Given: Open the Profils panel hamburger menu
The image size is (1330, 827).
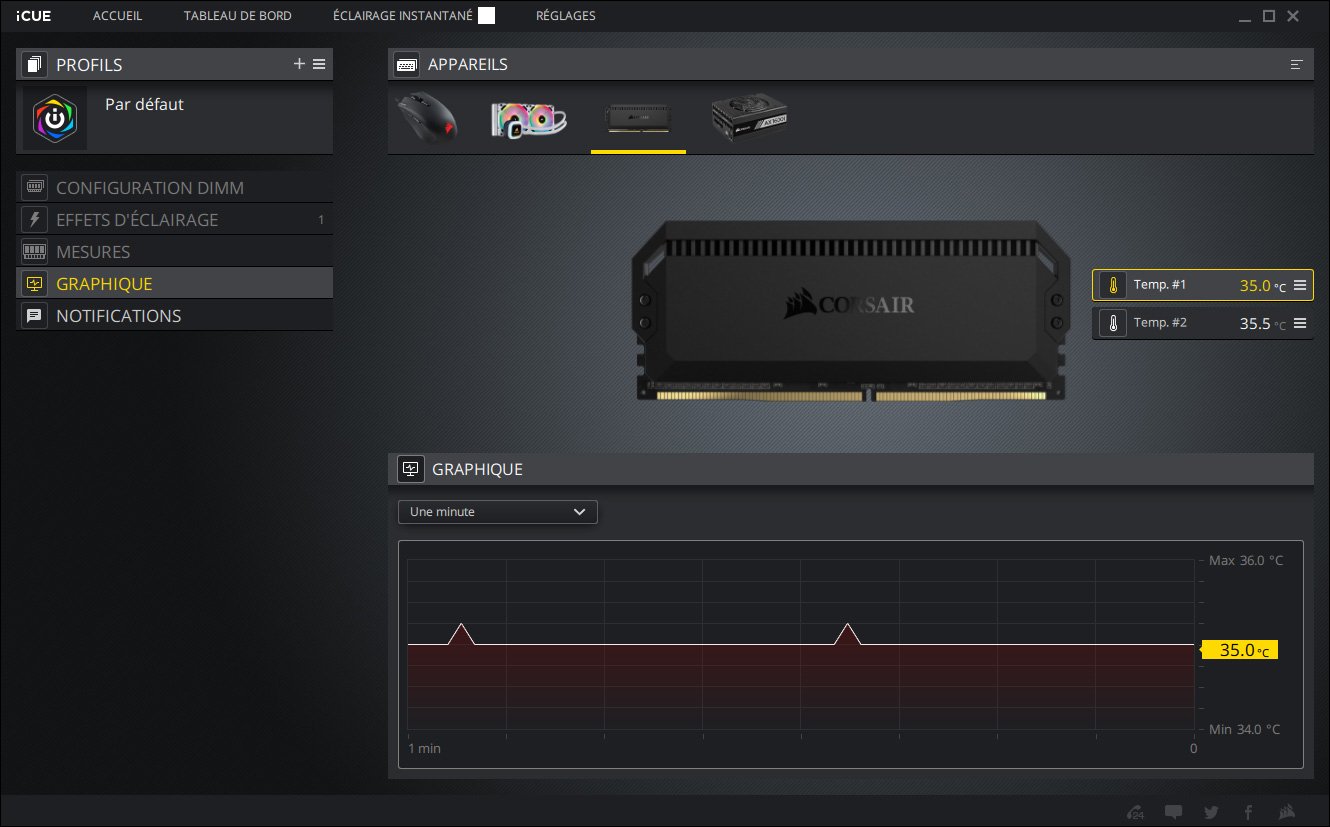Looking at the screenshot, I should click(319, 64).
